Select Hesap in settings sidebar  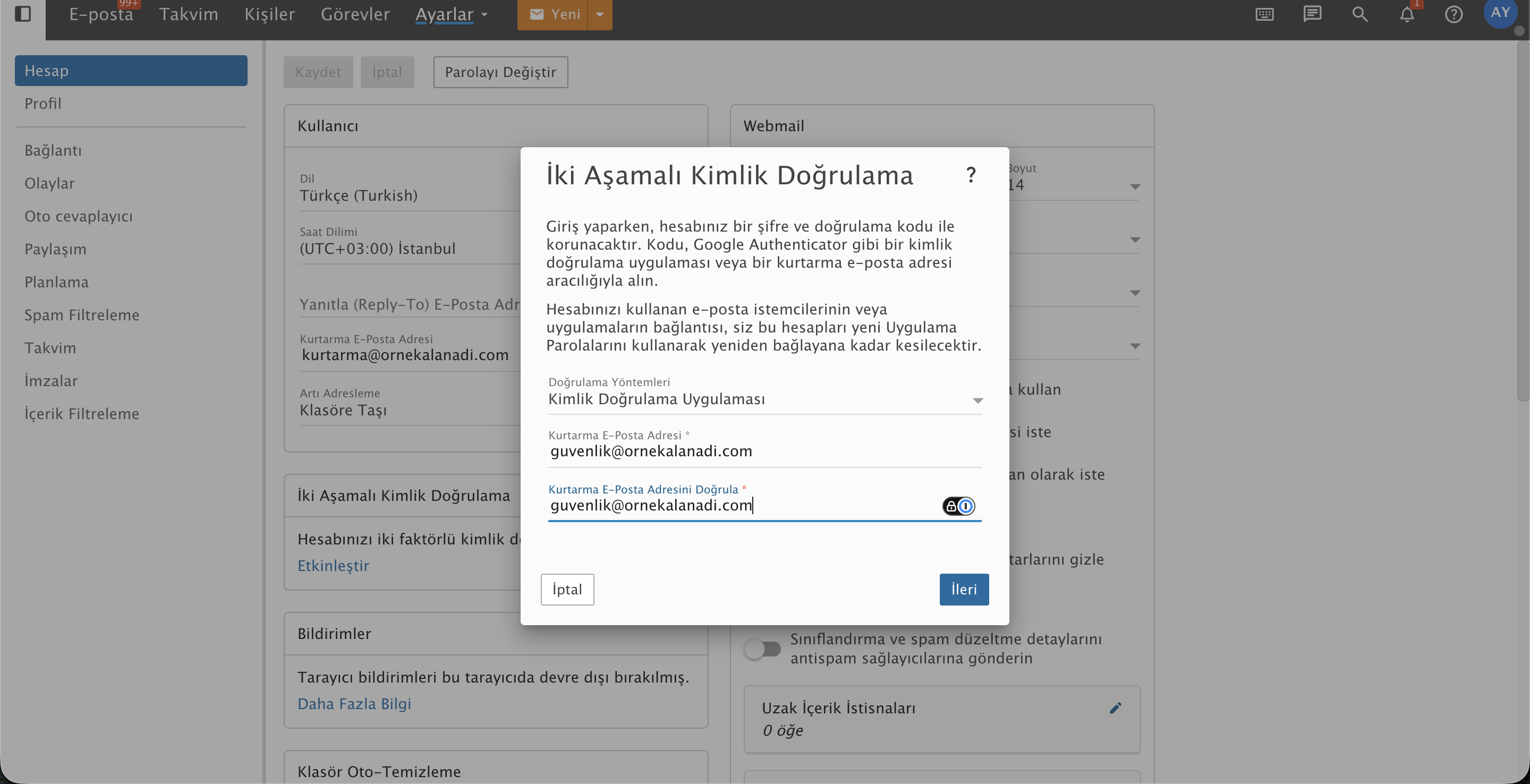(131, 71)
